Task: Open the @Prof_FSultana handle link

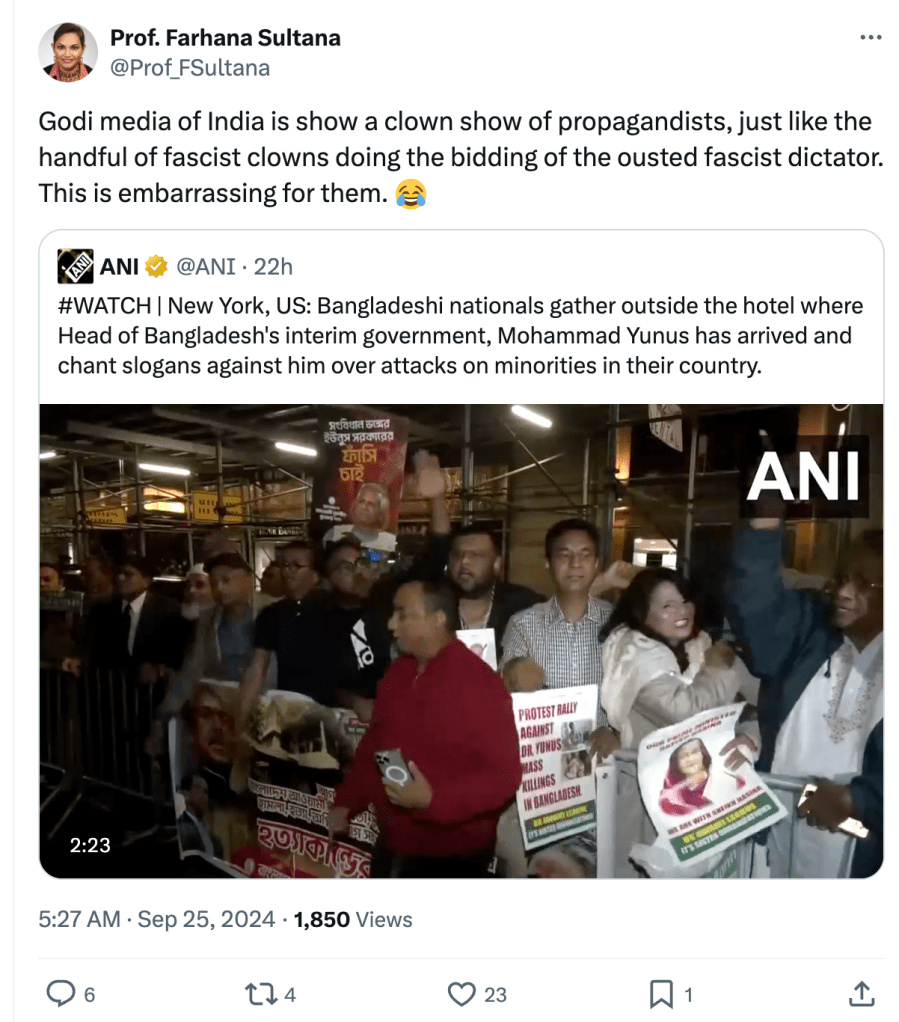Action: 190,68
